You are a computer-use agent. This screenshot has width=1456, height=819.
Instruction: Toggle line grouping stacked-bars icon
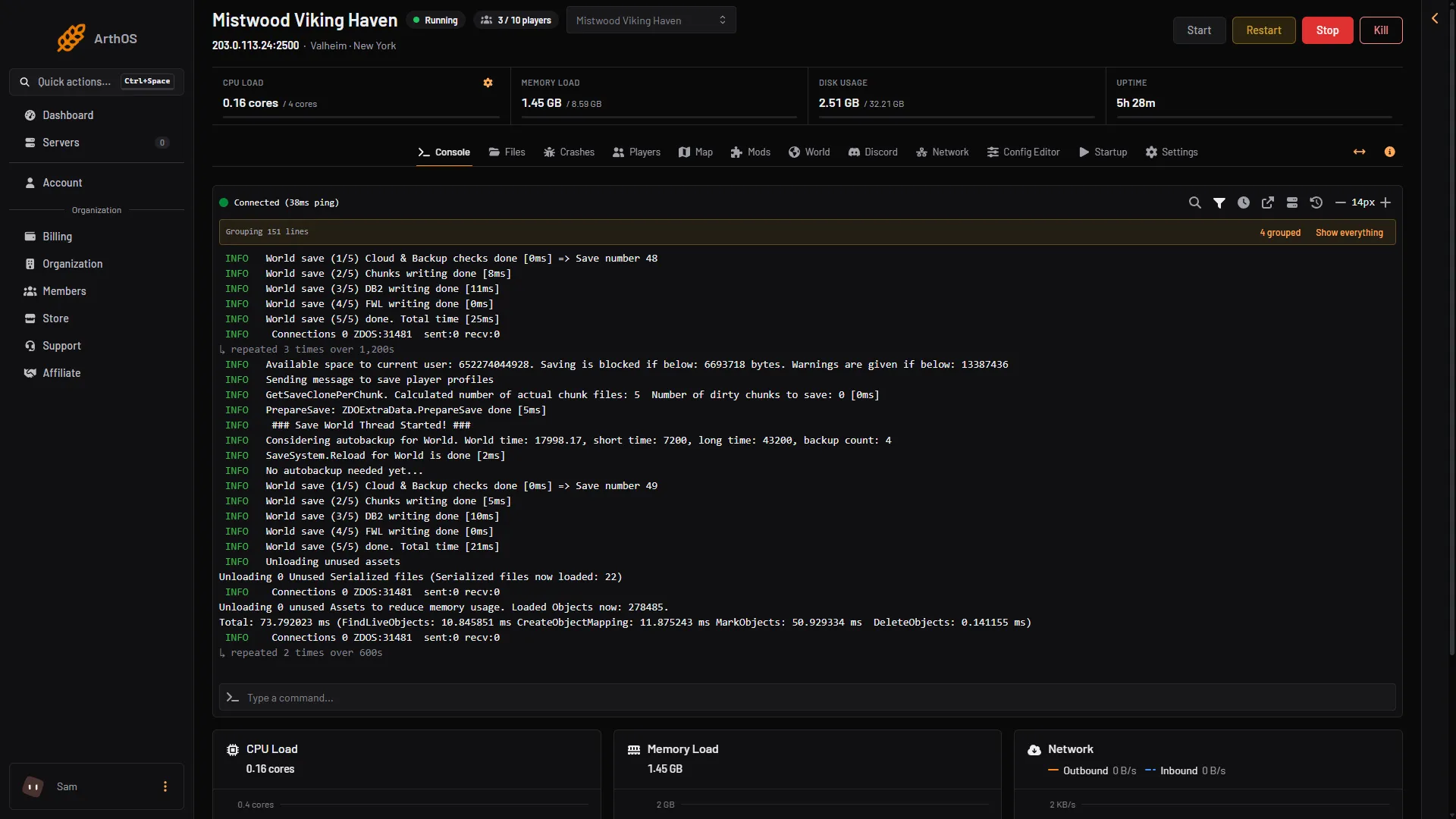(1292, 202)
